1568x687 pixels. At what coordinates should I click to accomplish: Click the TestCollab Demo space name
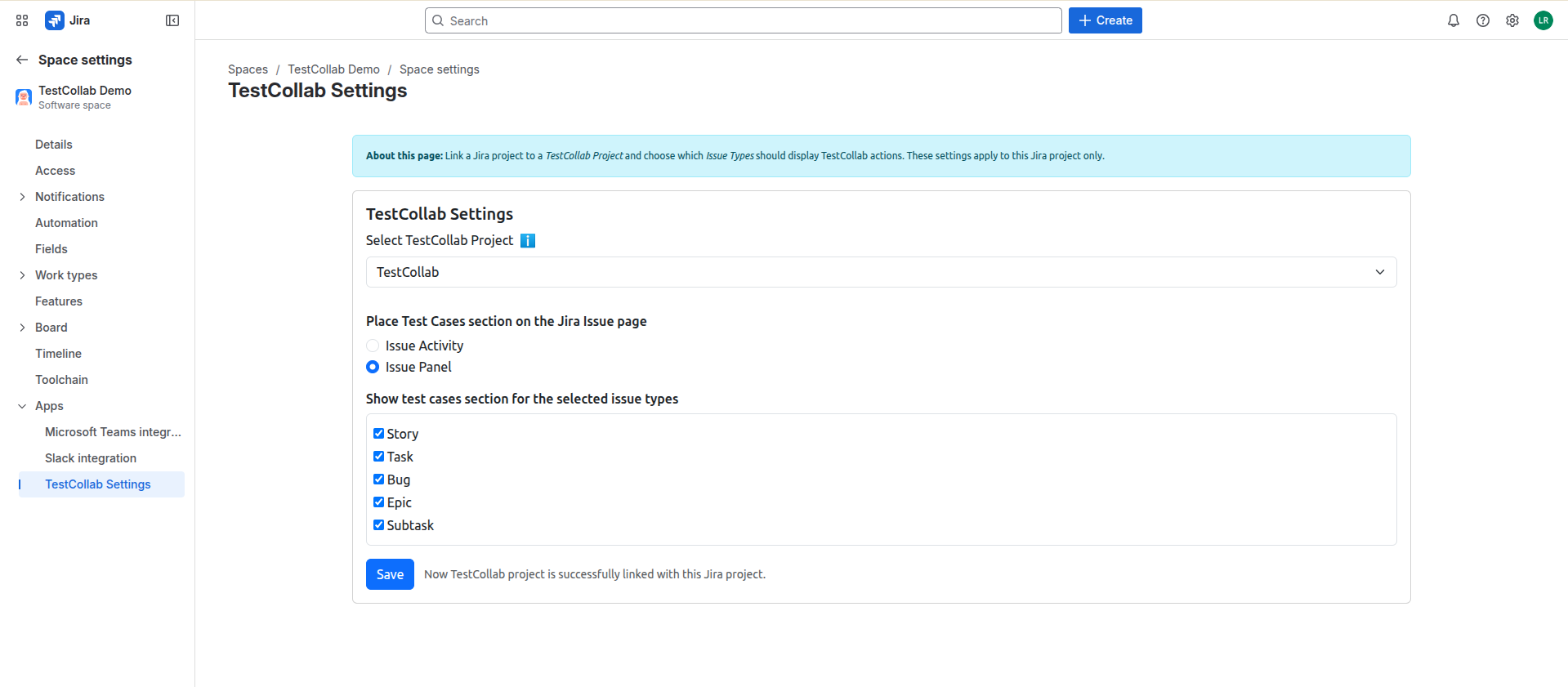(85, 91)
